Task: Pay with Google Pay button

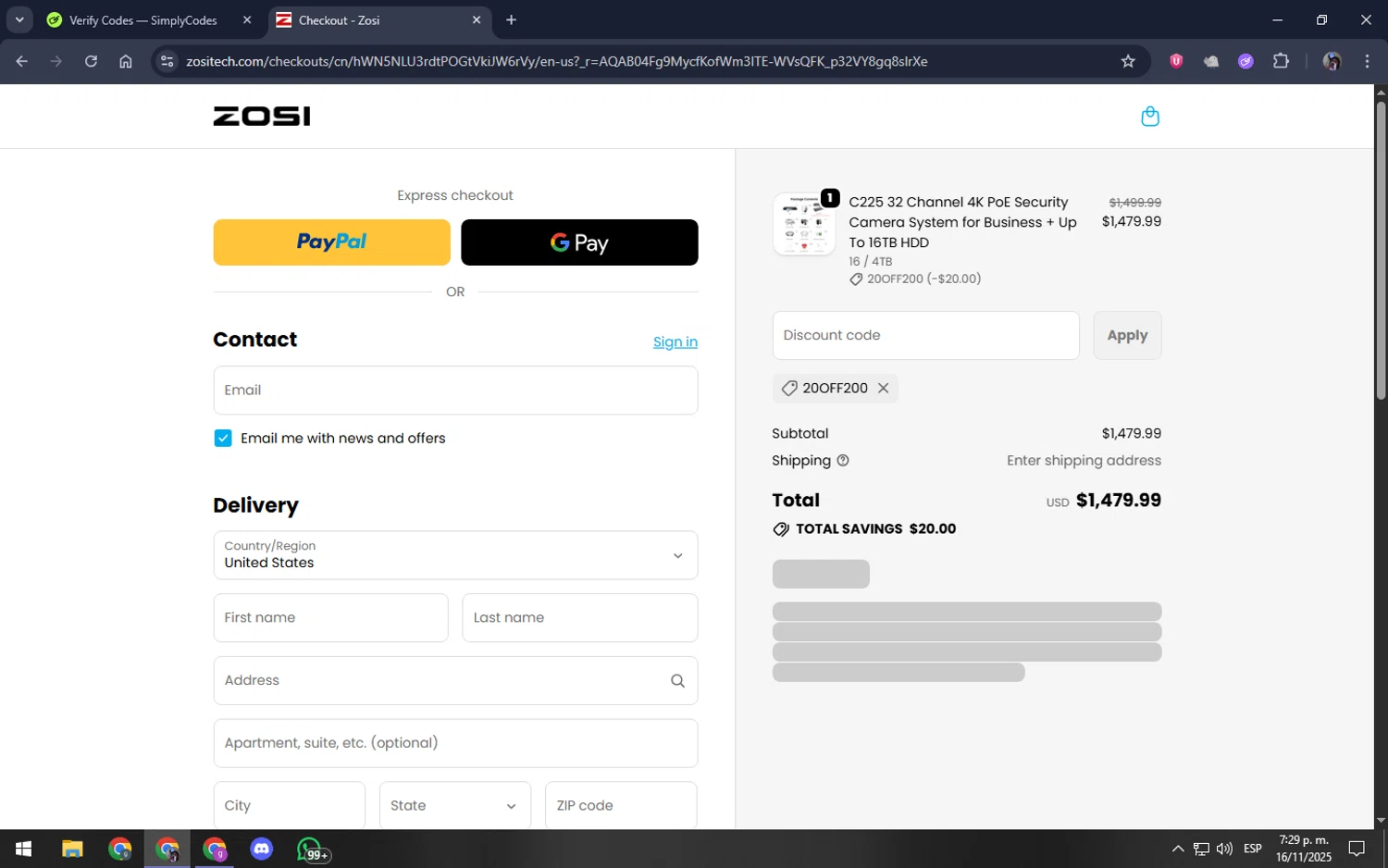Action: [x=579, y=242]
